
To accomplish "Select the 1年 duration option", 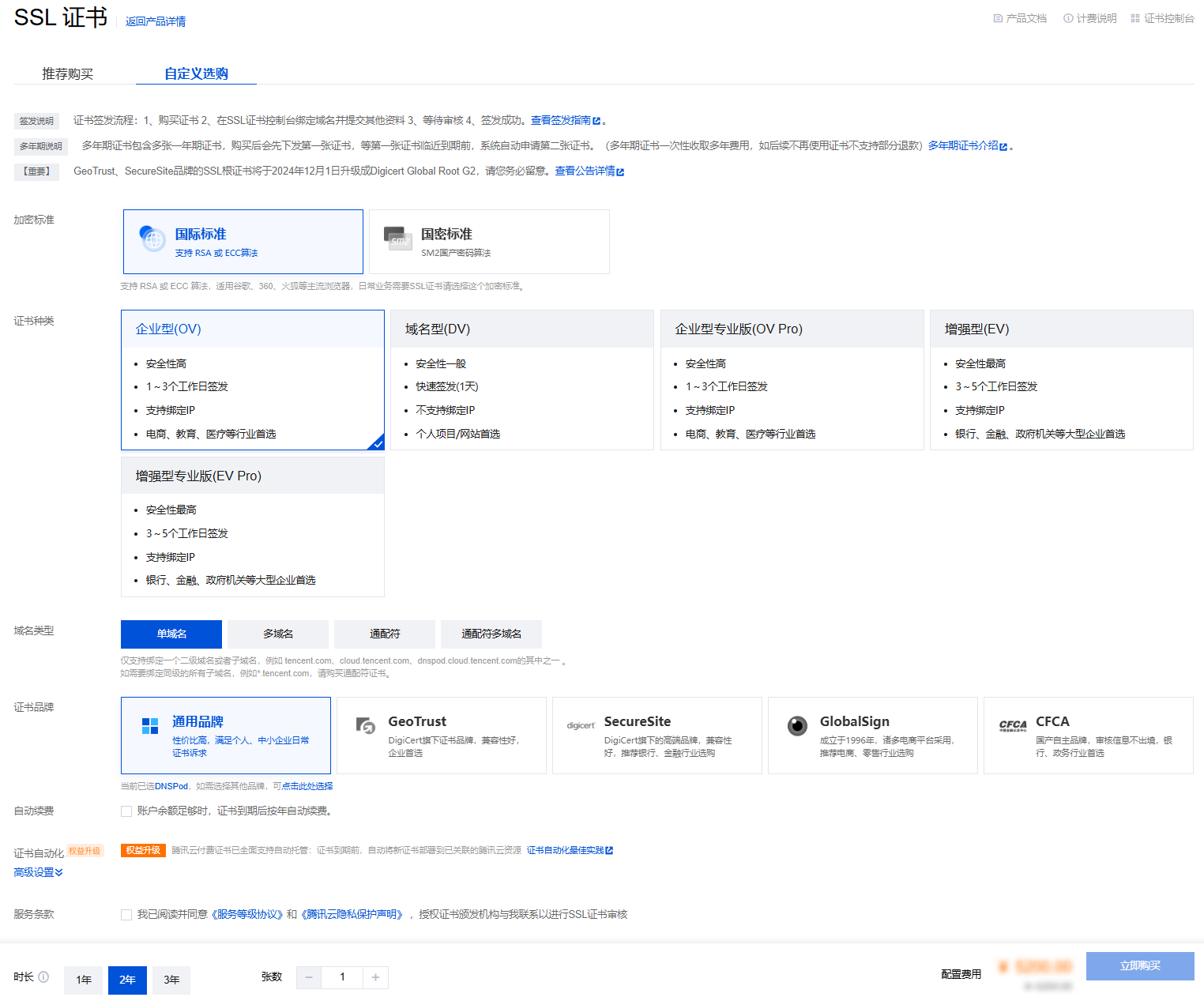I will coord(84,980).
